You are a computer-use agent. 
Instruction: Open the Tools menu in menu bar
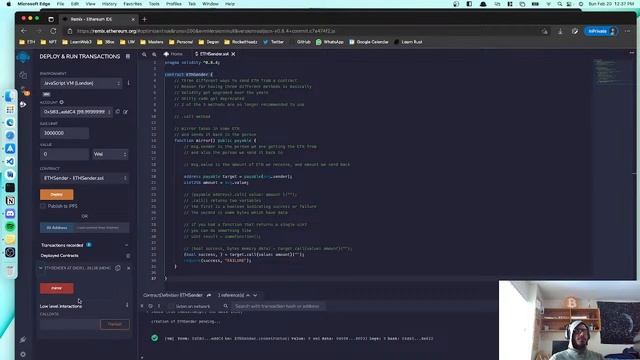click(154, 4)
